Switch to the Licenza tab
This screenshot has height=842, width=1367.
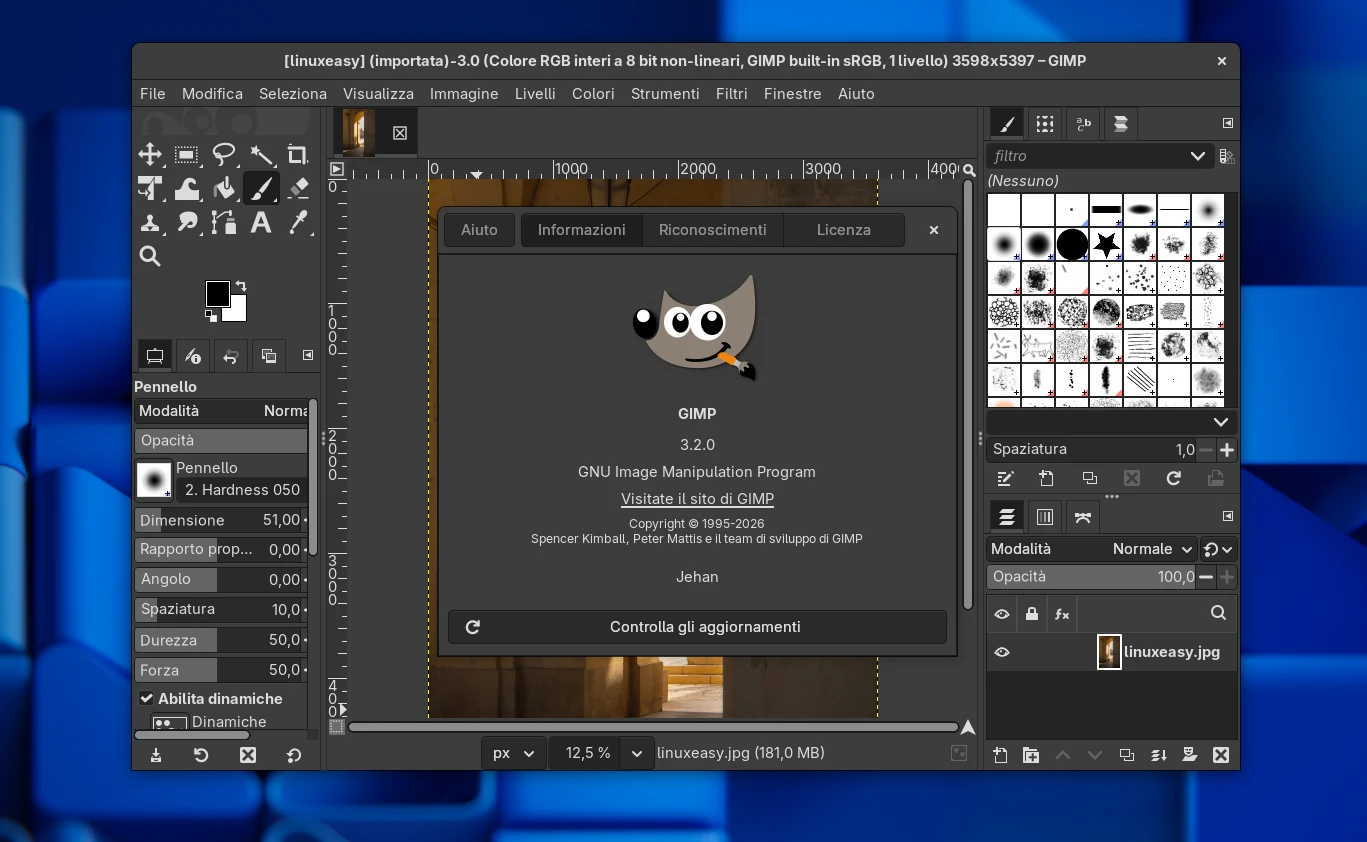point(843,230)
